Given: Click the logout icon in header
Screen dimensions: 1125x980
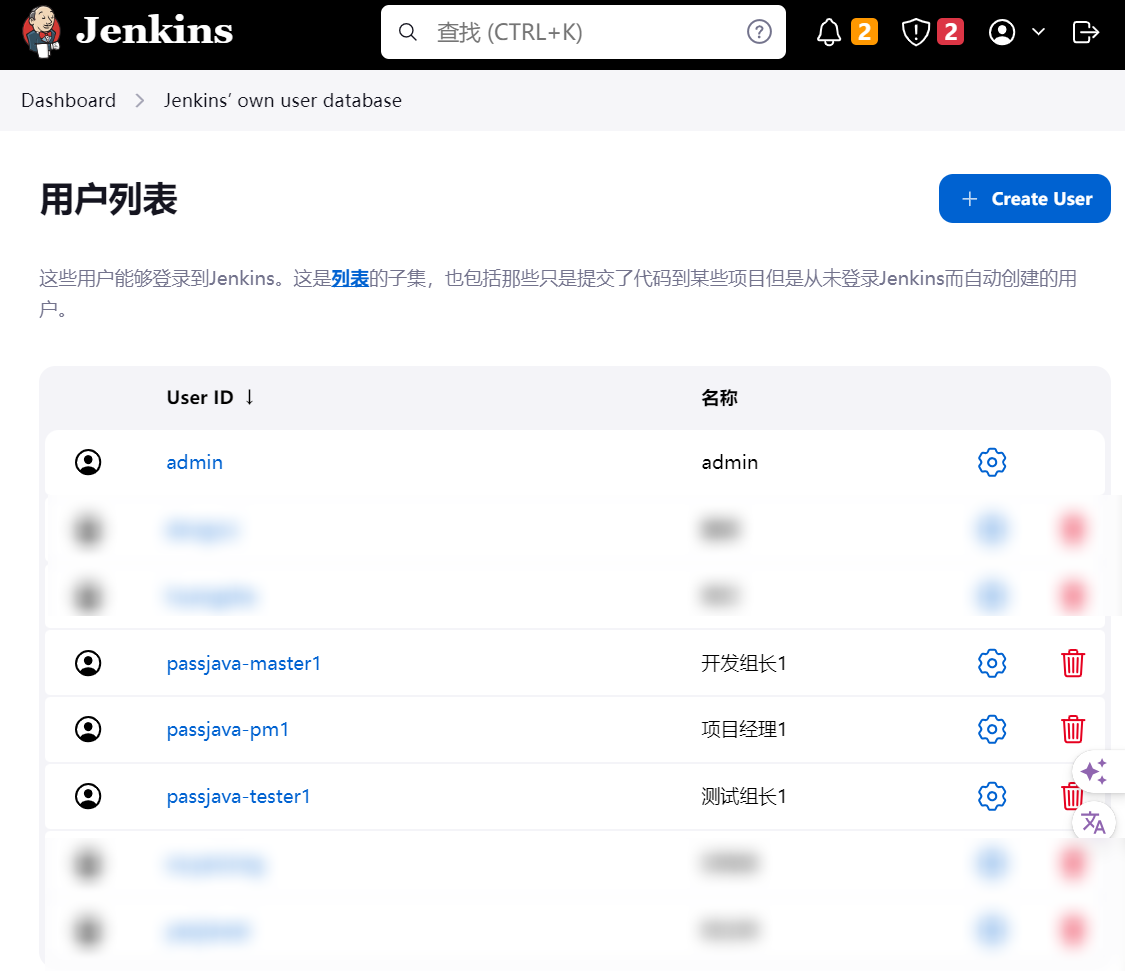Looking at the screenshot, I should pyautogui.click(x=1085, y=33).
